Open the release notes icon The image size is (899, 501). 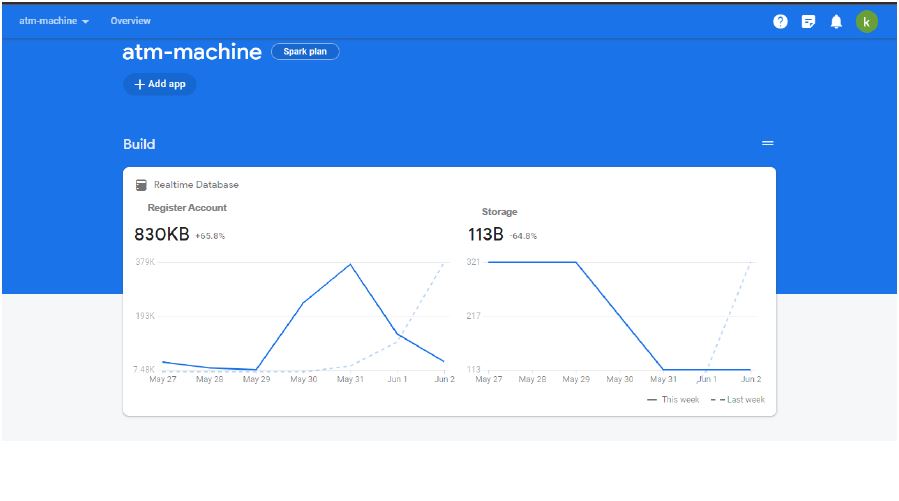click(x=808, y=22)
